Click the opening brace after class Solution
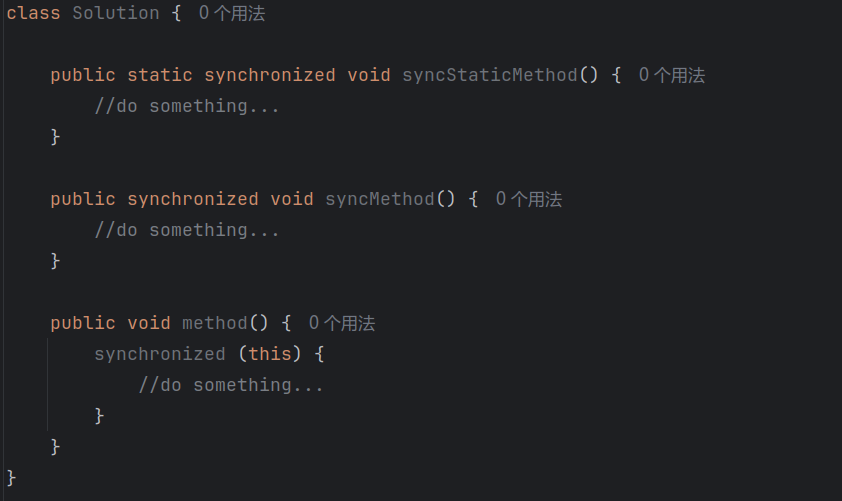This screenshot has width=842, height=501. tap(176, 13)
